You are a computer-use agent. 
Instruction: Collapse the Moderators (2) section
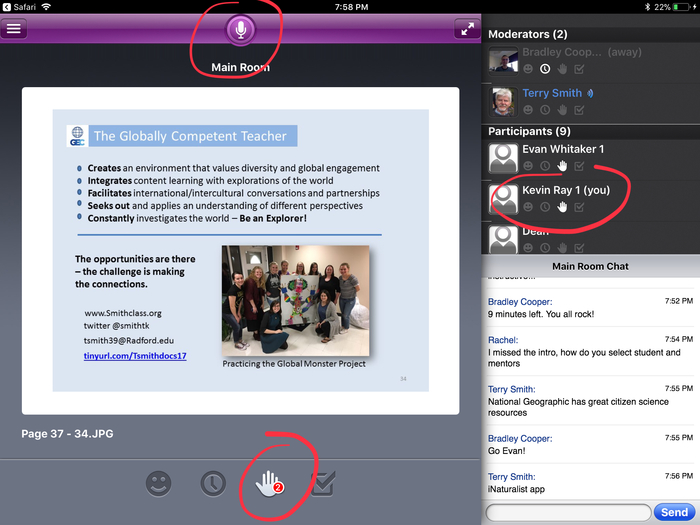pos(525,34)
